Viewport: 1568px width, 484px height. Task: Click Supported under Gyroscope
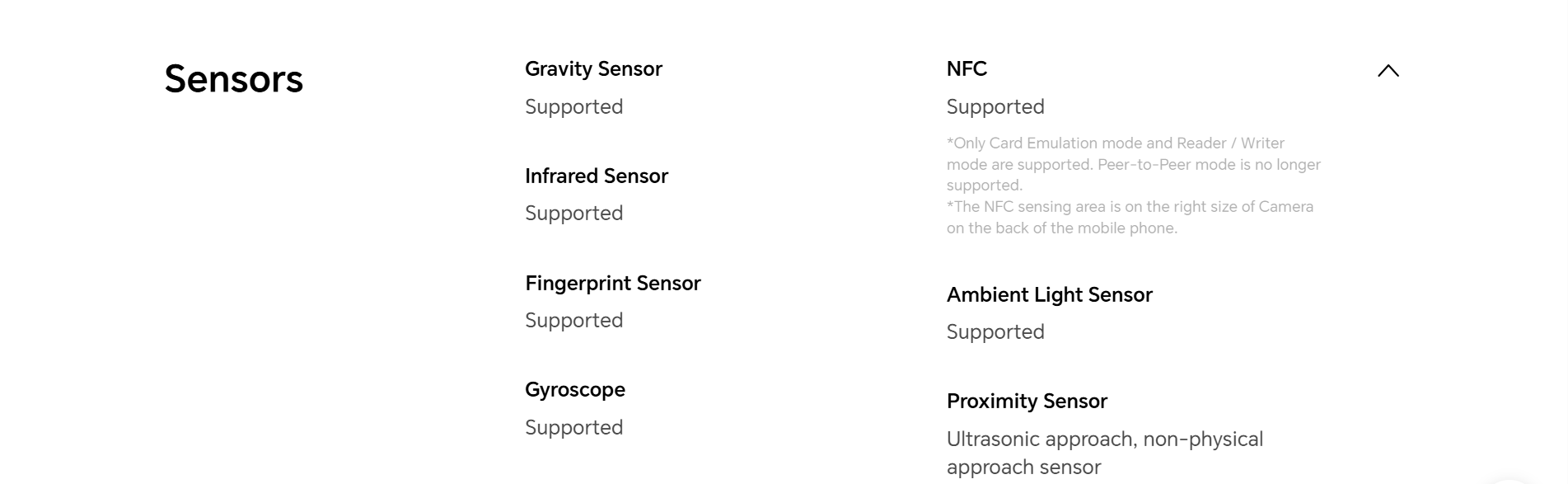pos(573,428)
